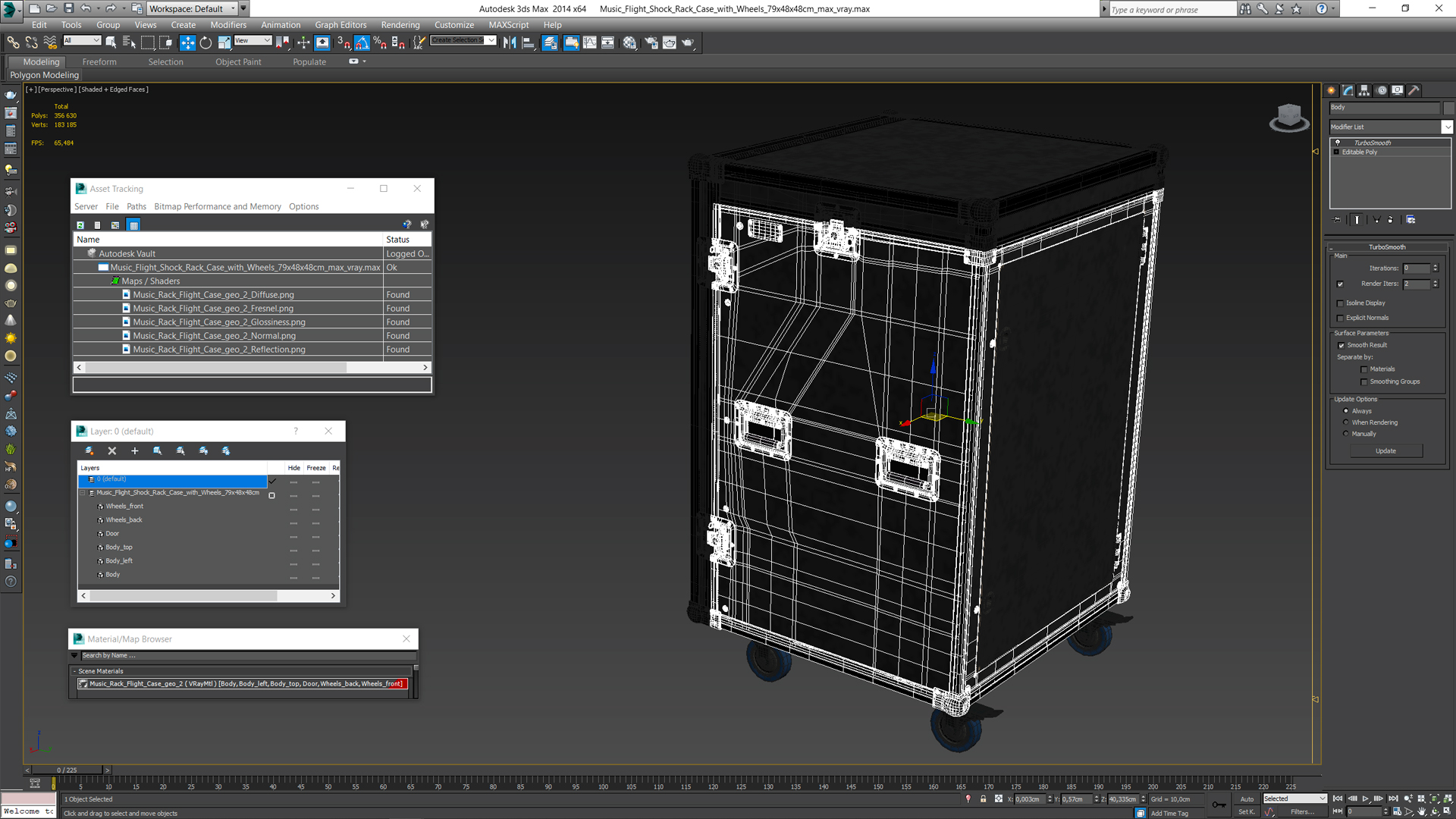The width and height of the screenshot is (1456, 819).
Task: Open the Utilities hammer panel tab
Action: [x=1414, y=90]
